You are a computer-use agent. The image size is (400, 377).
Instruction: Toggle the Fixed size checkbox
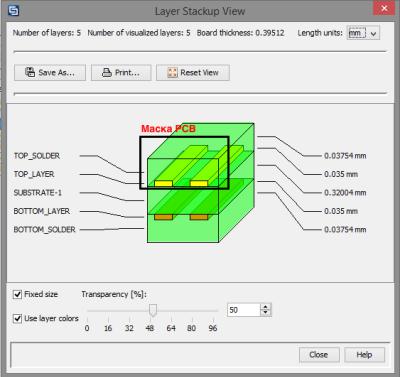[17, 294]
